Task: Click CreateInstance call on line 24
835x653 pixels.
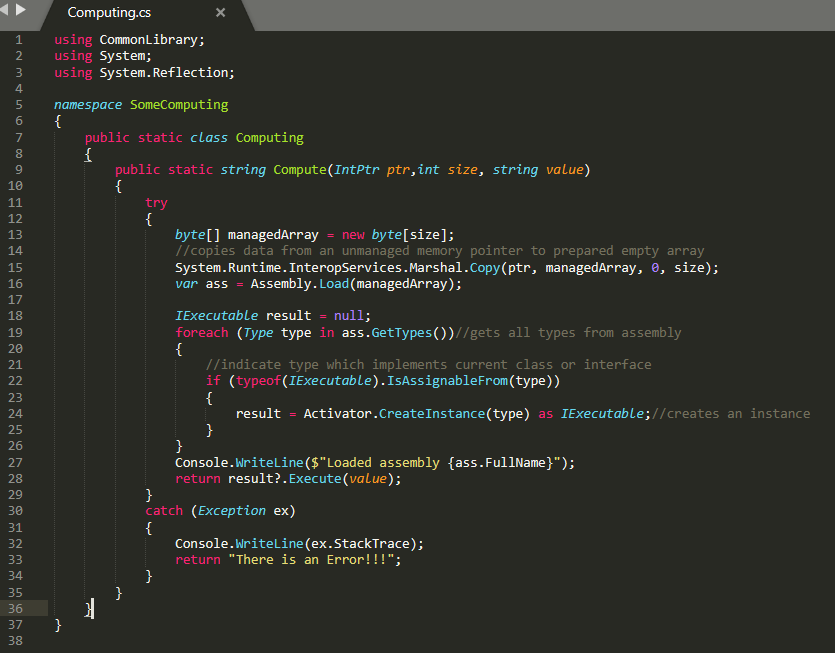Action: coord(432,414)
